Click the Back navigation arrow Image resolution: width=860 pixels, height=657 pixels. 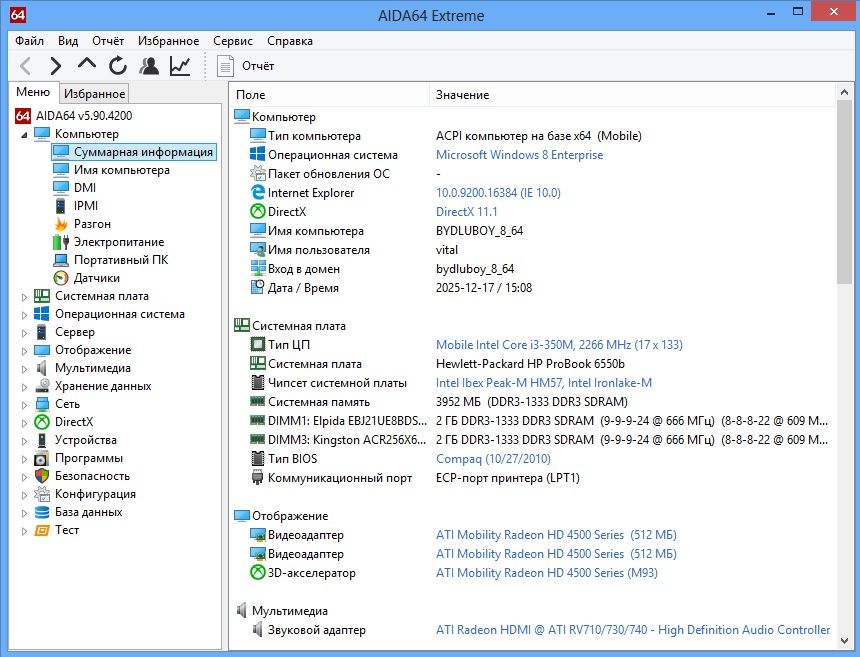pos(25,66)
